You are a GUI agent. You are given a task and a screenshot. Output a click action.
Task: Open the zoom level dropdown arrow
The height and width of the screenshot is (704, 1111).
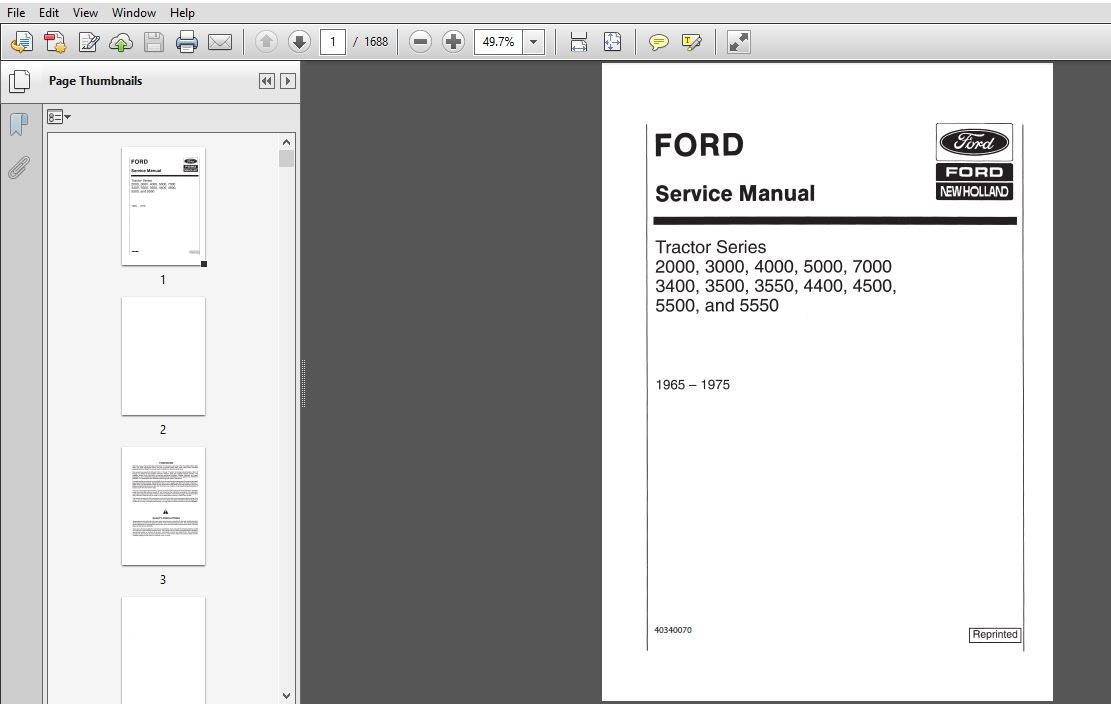point(534,42)
